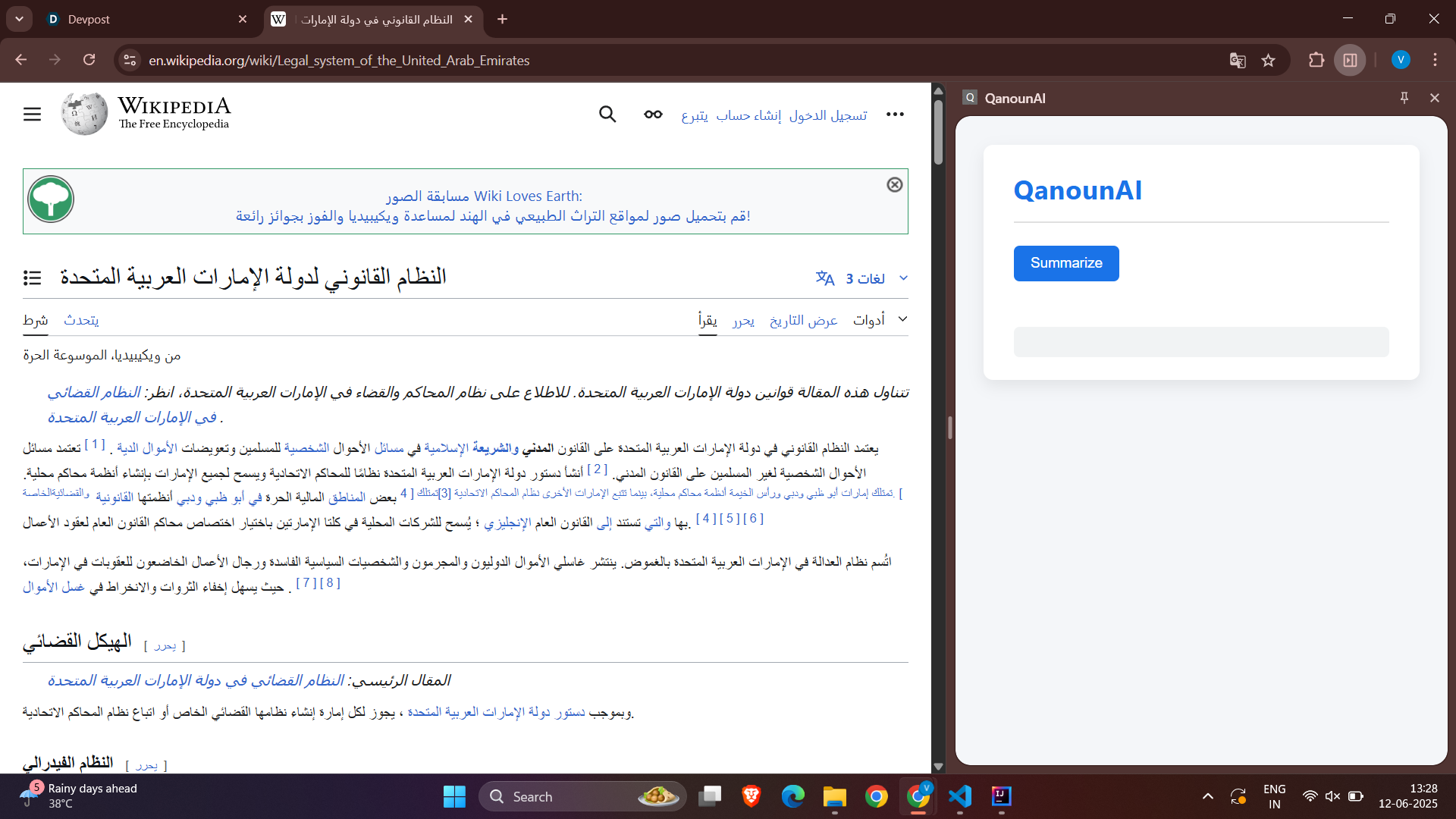Screen dimensions: 1456x819
Task: Dismiss the Wiki Loves Earth banner
Action: tap(895, 185)
